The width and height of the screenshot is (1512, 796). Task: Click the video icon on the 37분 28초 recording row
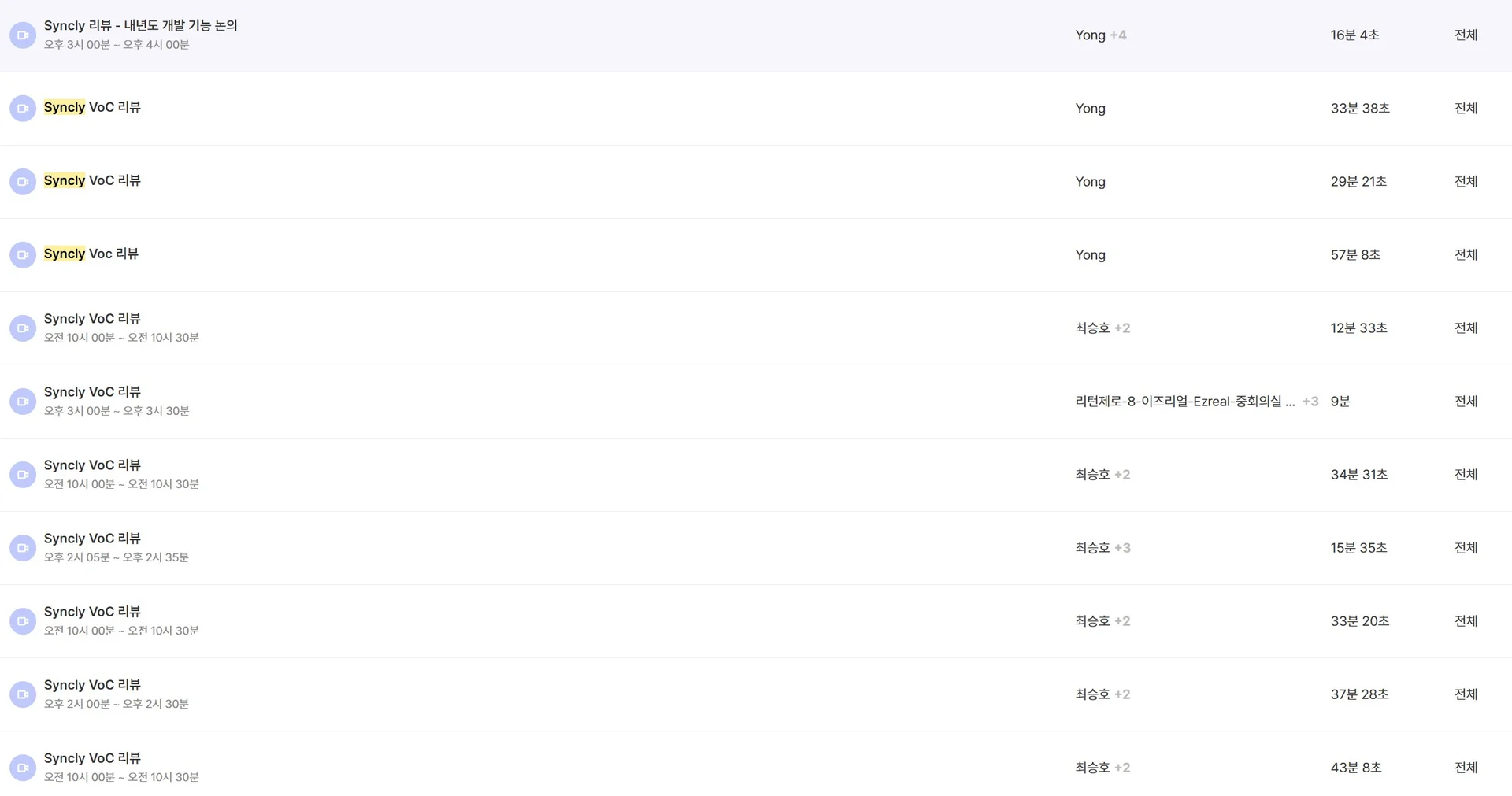coord(23,694)
